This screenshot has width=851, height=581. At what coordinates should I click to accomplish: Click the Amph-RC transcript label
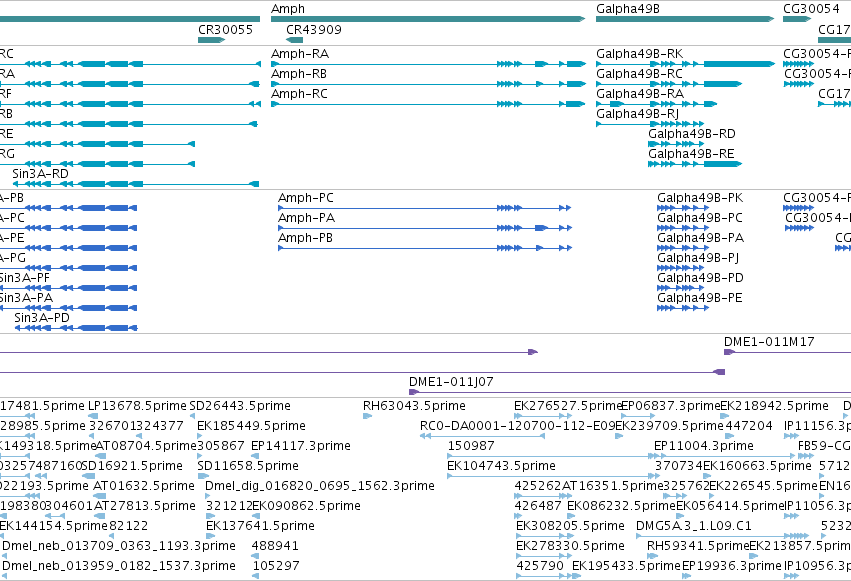pyautogui.click(x=299, y=94)
